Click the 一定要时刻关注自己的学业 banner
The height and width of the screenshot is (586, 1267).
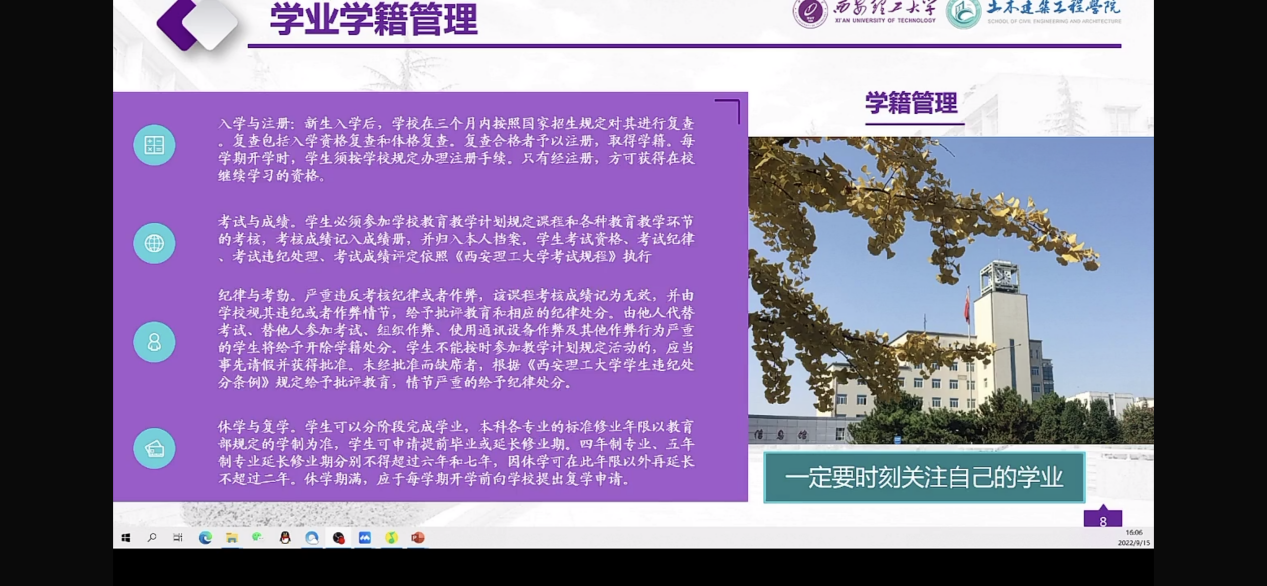924,478
